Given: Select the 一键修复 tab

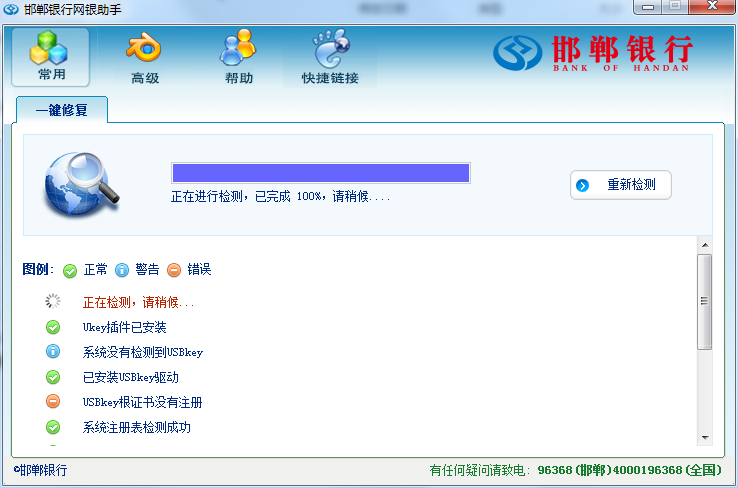Looking at the screenshot, I should point(62,110).
